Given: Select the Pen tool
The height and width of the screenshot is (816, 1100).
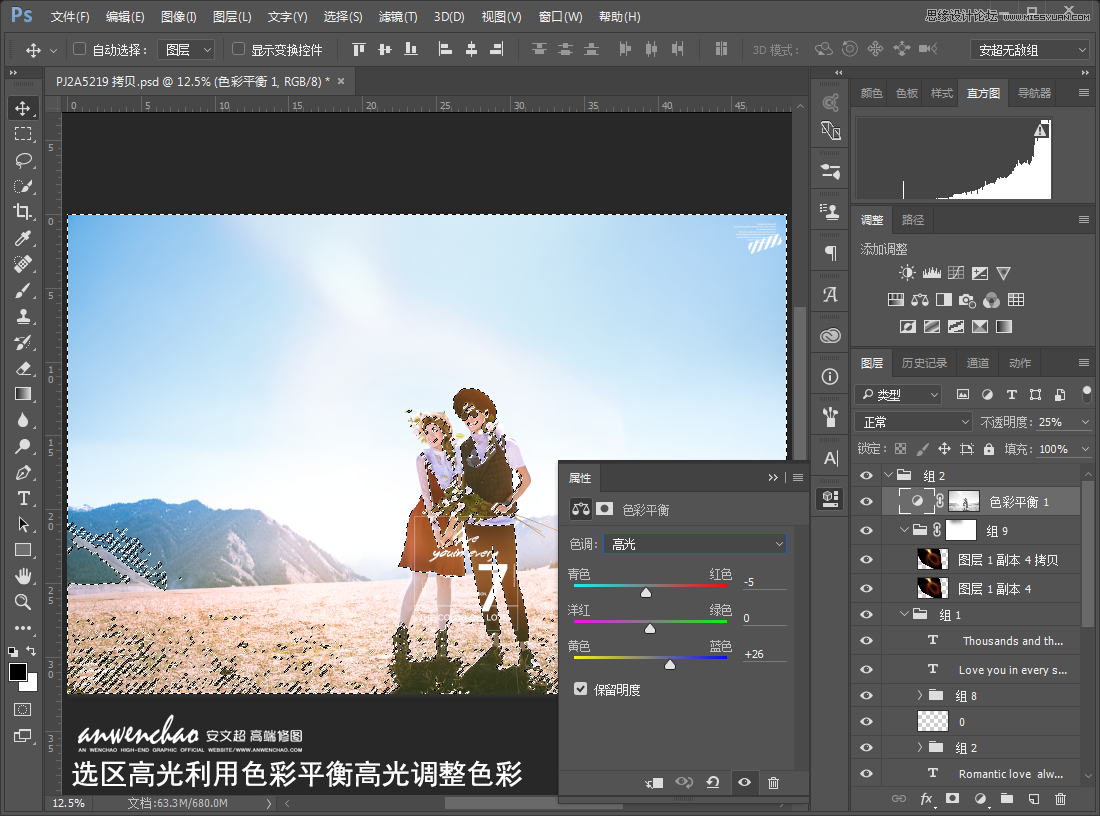Looking at the screenshot, I should pyautogui.click(x=22, y=472).
